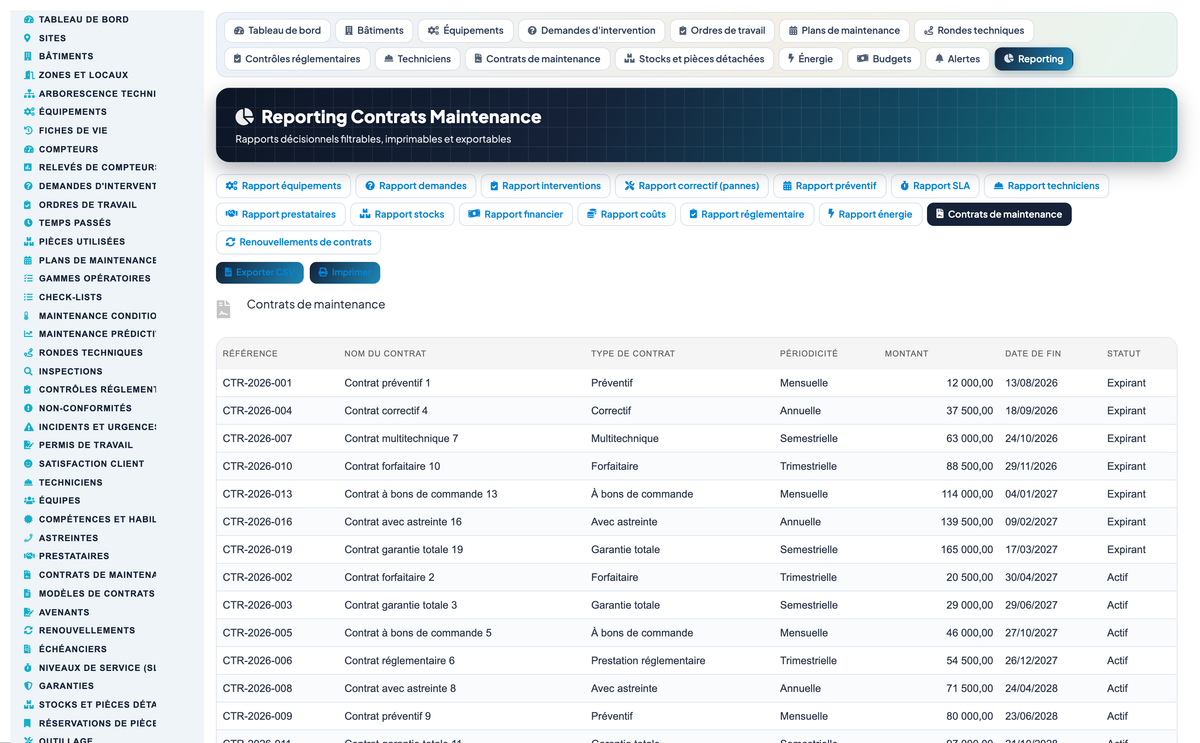Image resolution: width=1200 pixels, height=743 pixels.
Task: Open the Rapport financier report
Action: (x=515, y=214)
